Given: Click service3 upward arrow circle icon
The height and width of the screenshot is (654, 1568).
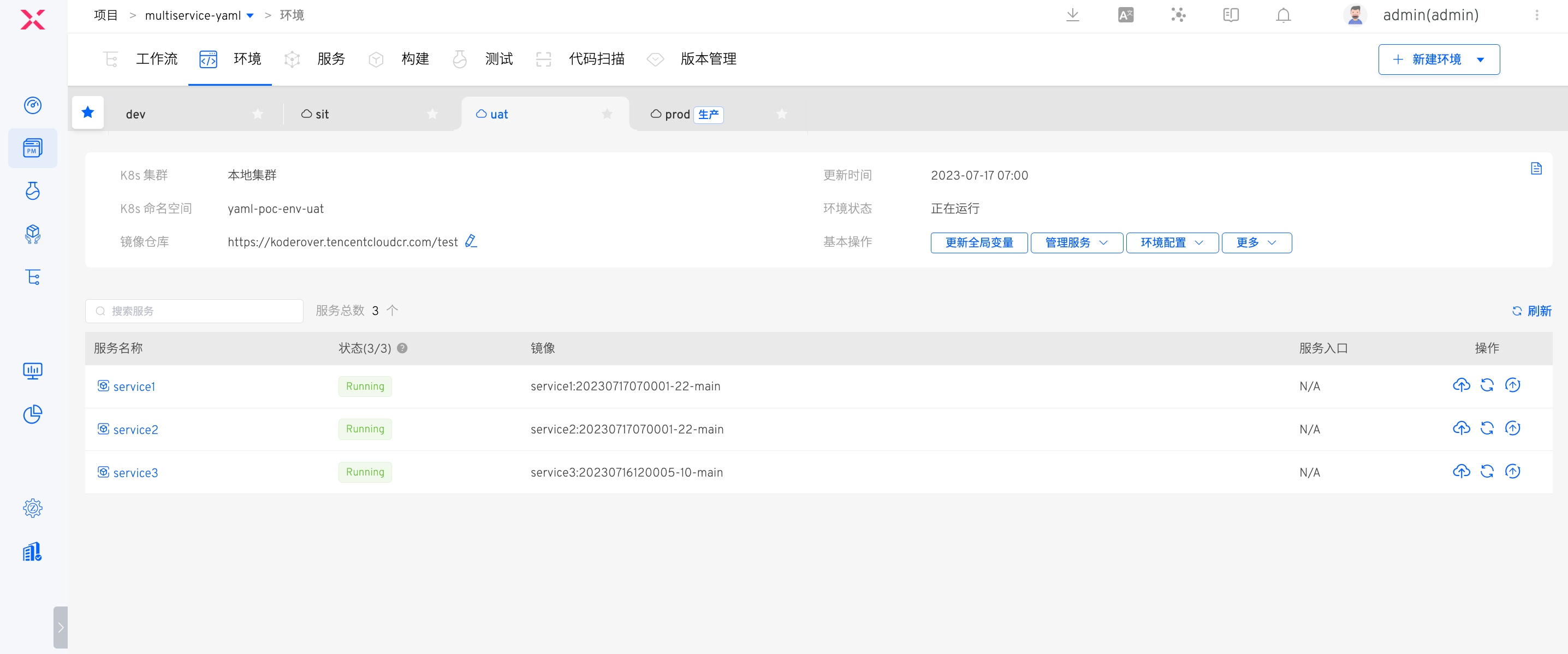Looking at the screenshot, I should click(1512, 472).
